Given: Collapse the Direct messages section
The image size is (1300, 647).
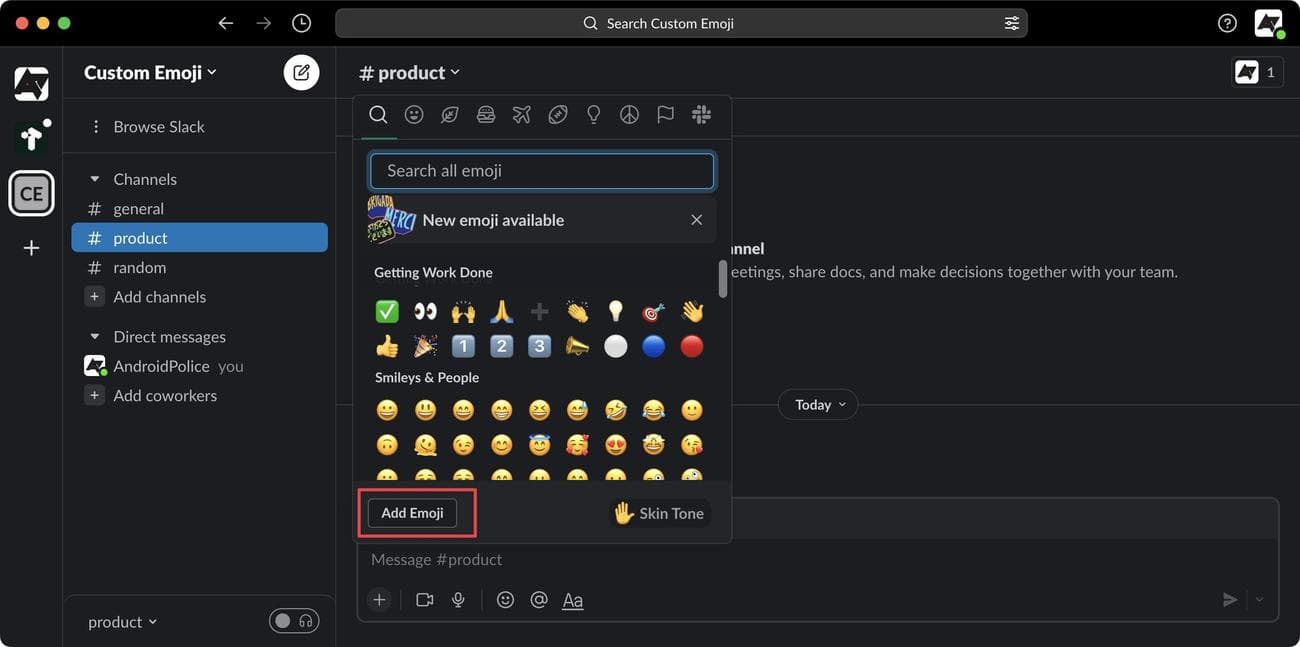Looking at the screenshot, I should 93,336.
